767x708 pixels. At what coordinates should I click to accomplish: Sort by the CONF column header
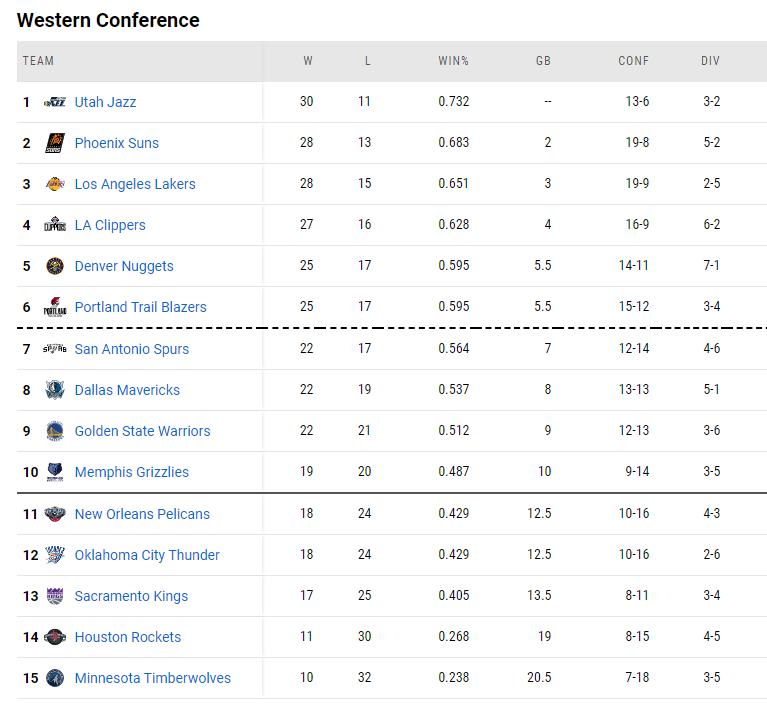point(633,61)
